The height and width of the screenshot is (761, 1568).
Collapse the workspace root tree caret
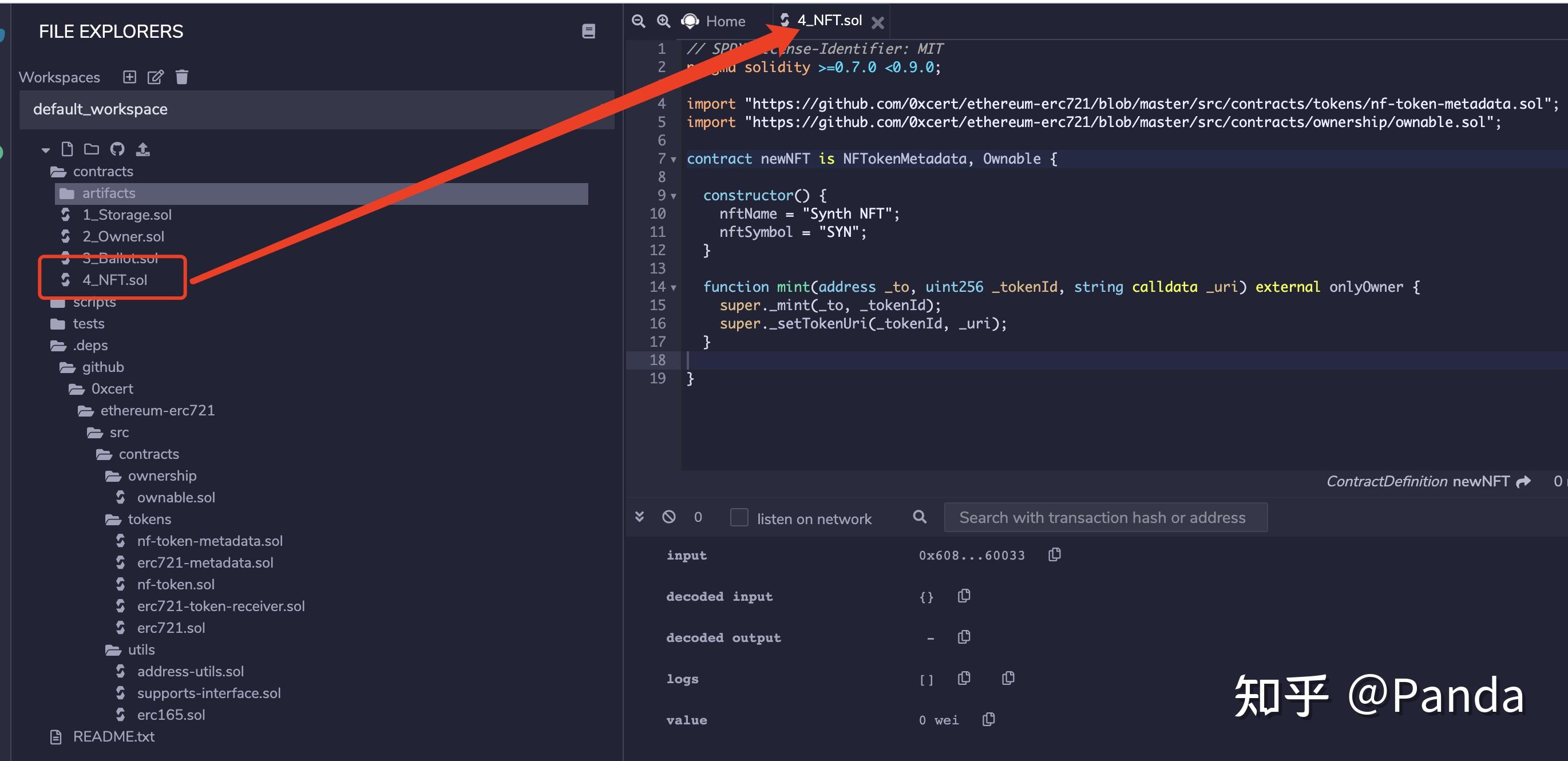(46, 150)
